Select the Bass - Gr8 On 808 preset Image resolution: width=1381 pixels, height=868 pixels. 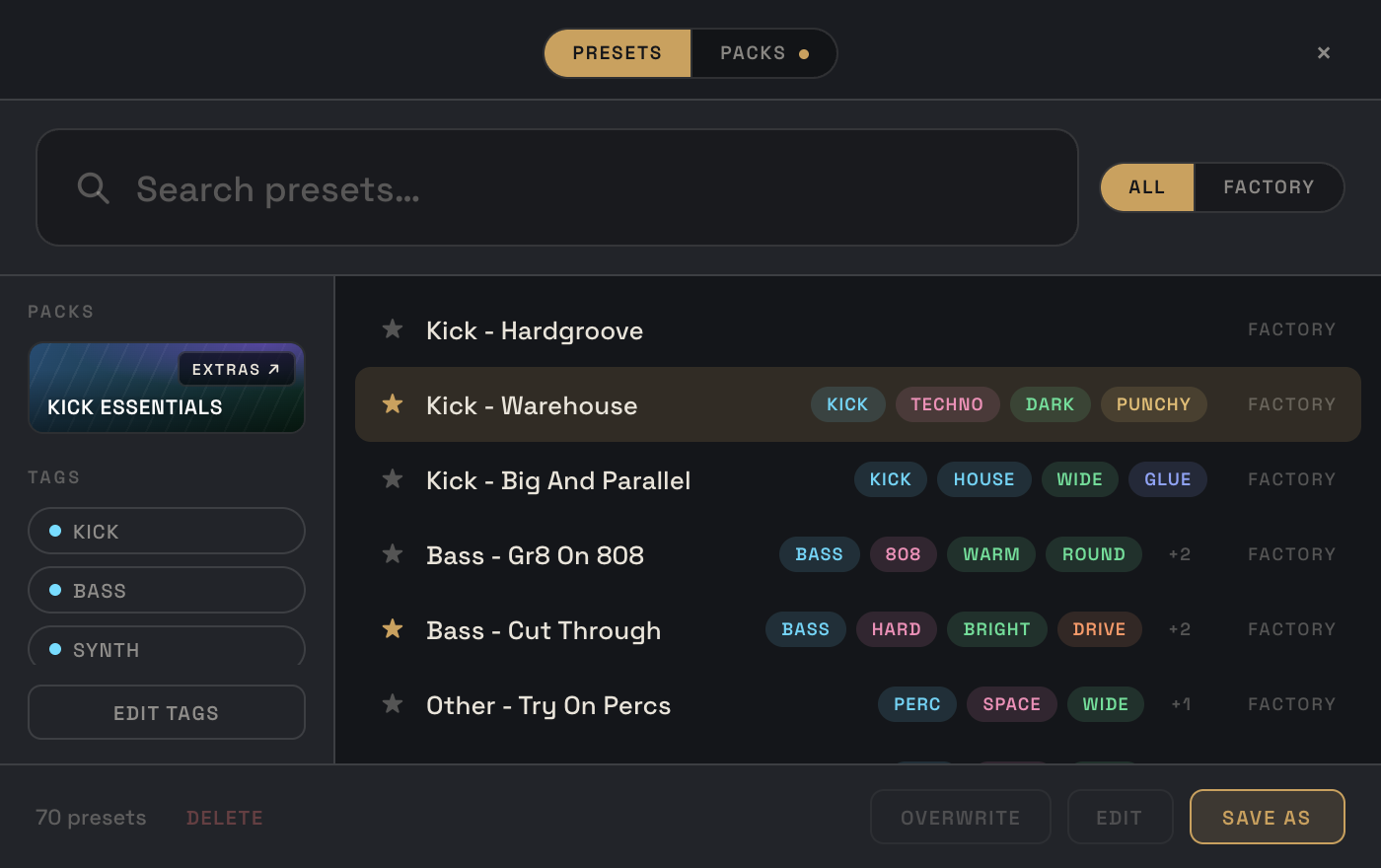[x=535, y=555]
